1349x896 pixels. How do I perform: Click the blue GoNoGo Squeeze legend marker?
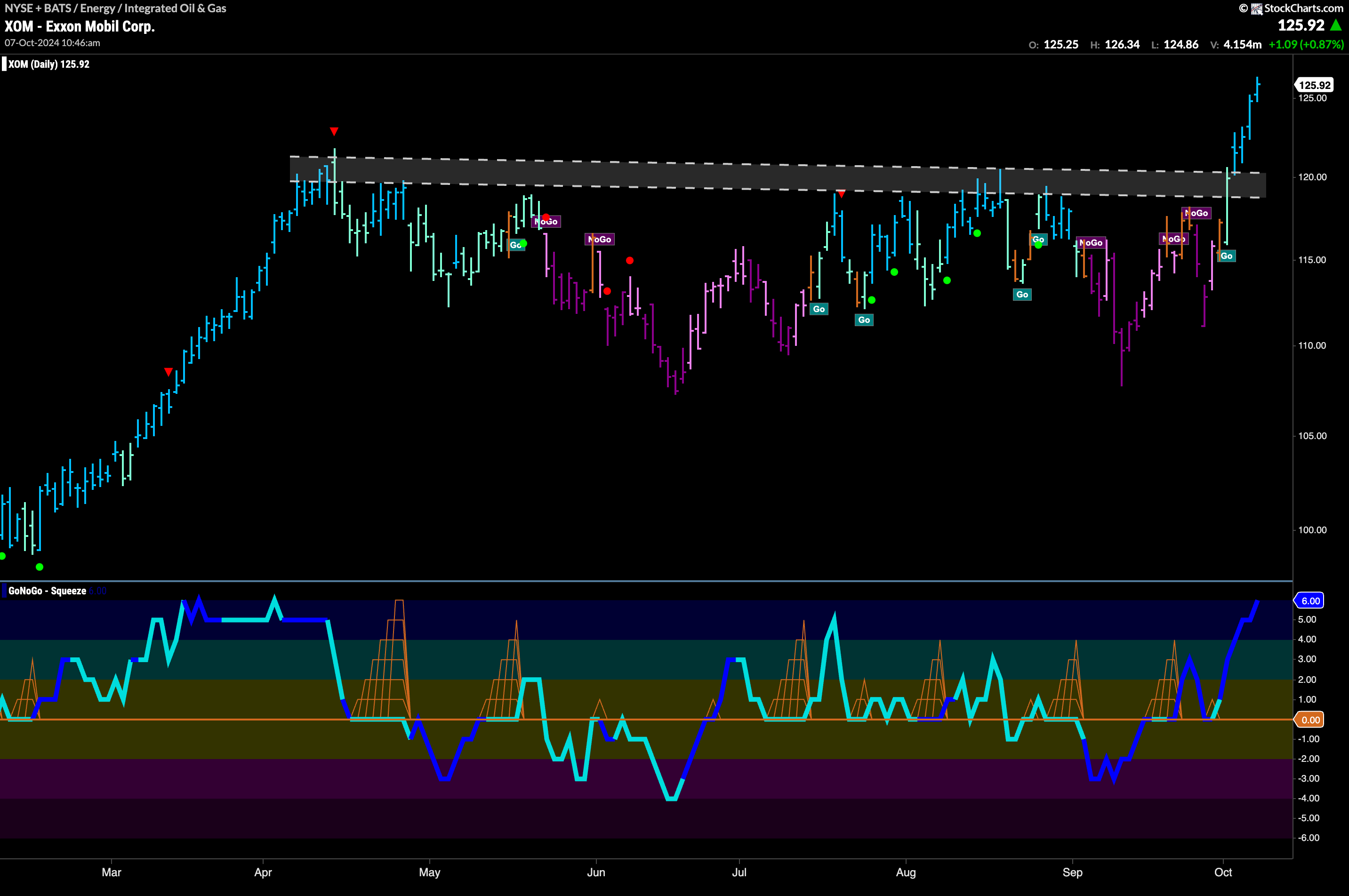(x=4, y=591)
